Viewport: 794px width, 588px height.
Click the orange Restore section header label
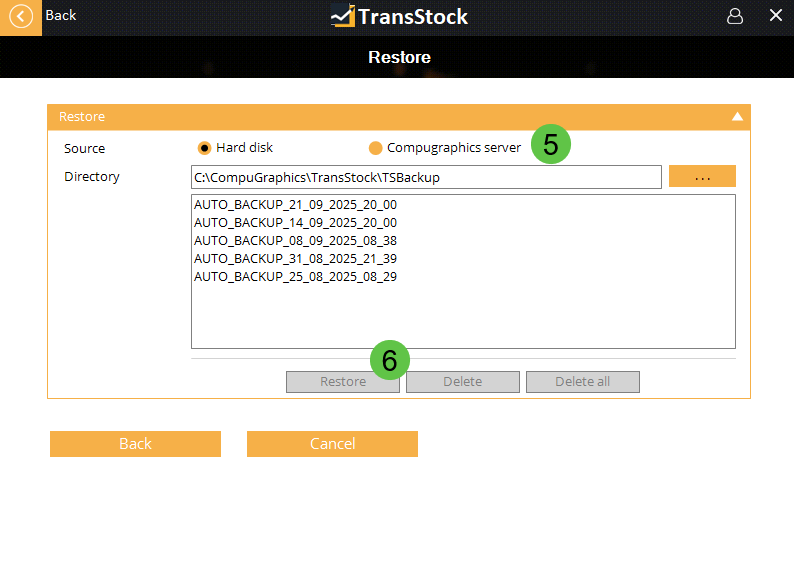pyautogui.click(x=82, y=117)
